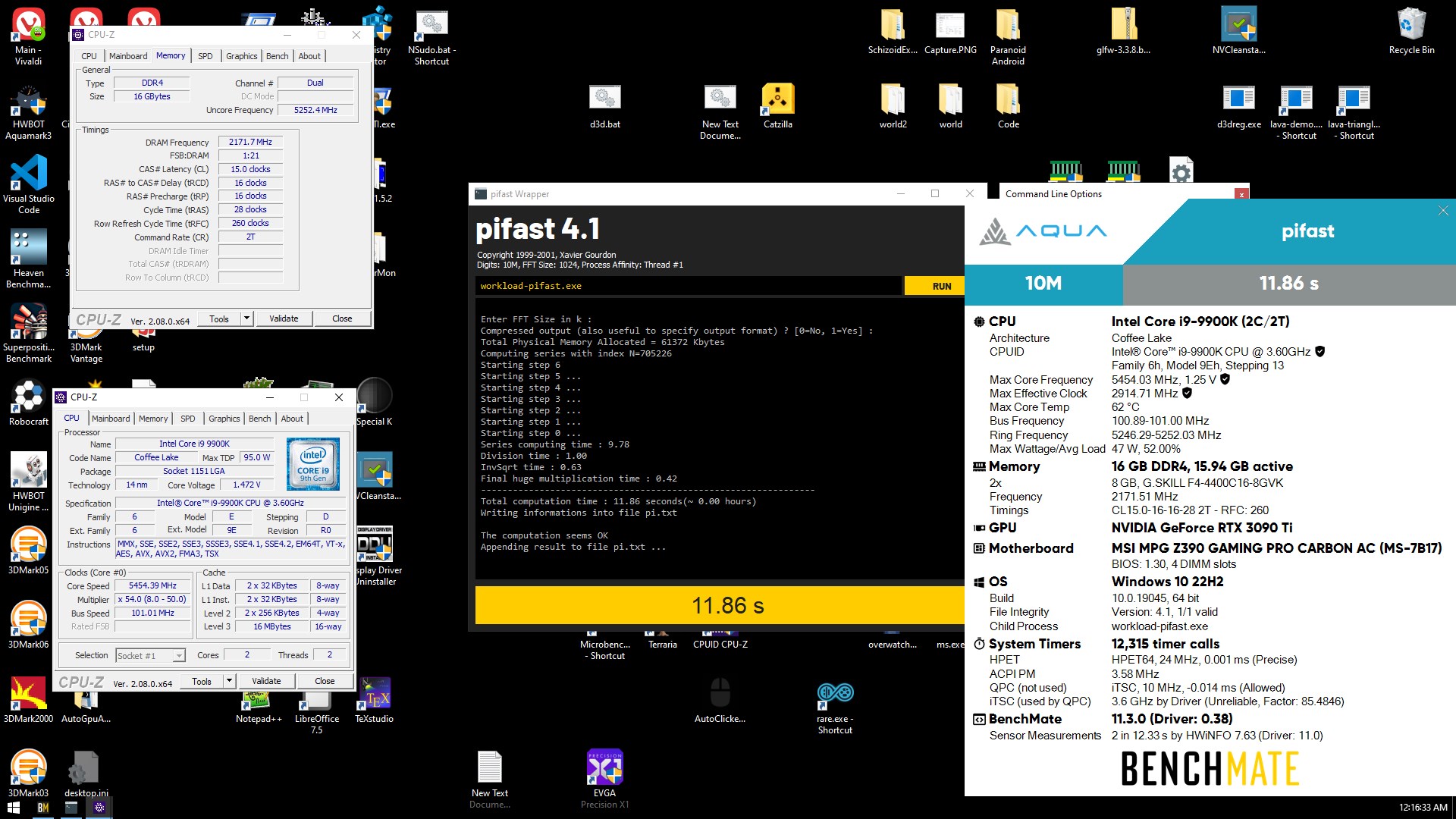Click the Intel Core i9 logo in CPU-Z
Screen dimensions: 1456x819
(313, 463)
